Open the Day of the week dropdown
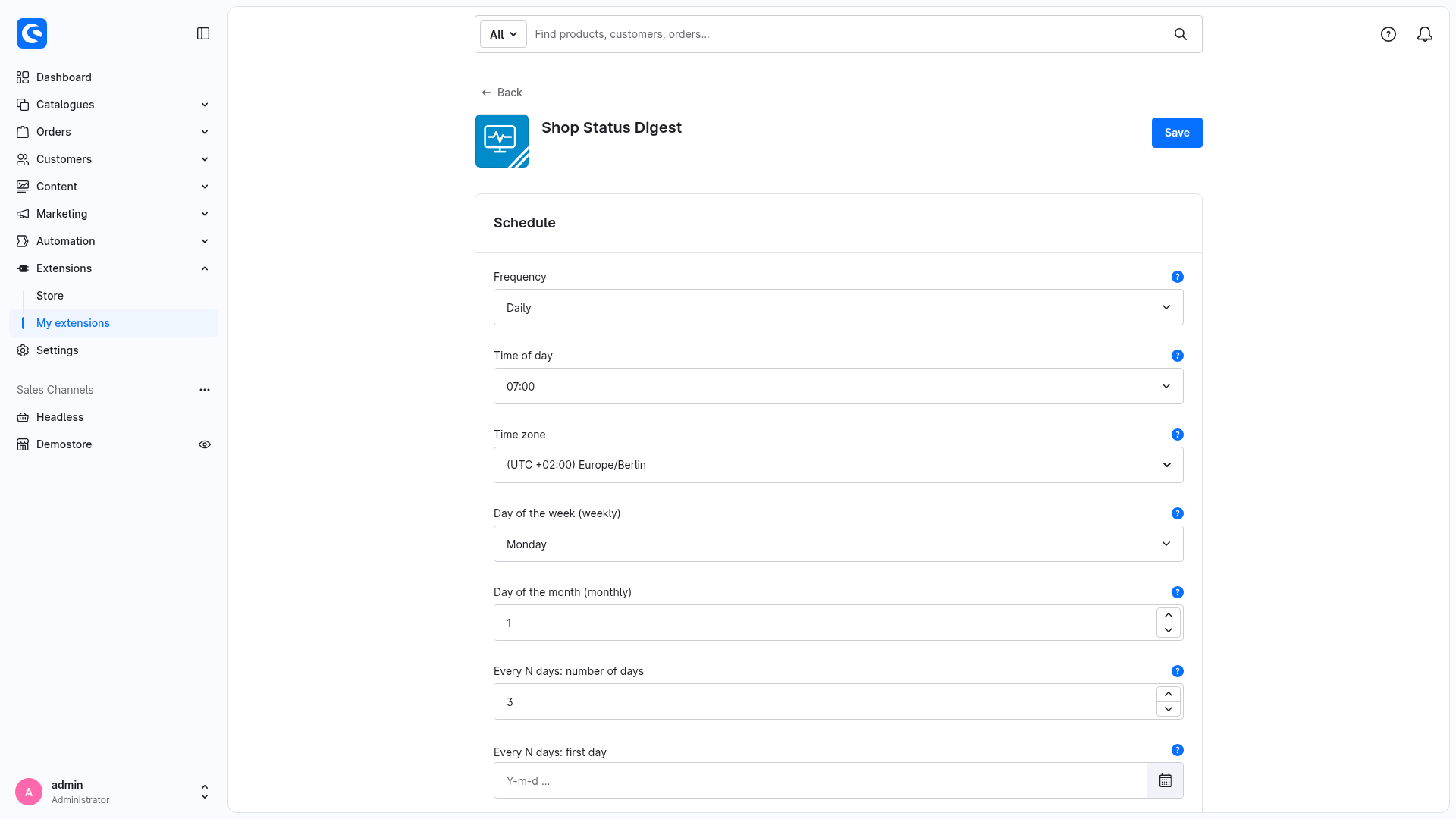Viewport: 1456px width, 819px height. (839, 544)
